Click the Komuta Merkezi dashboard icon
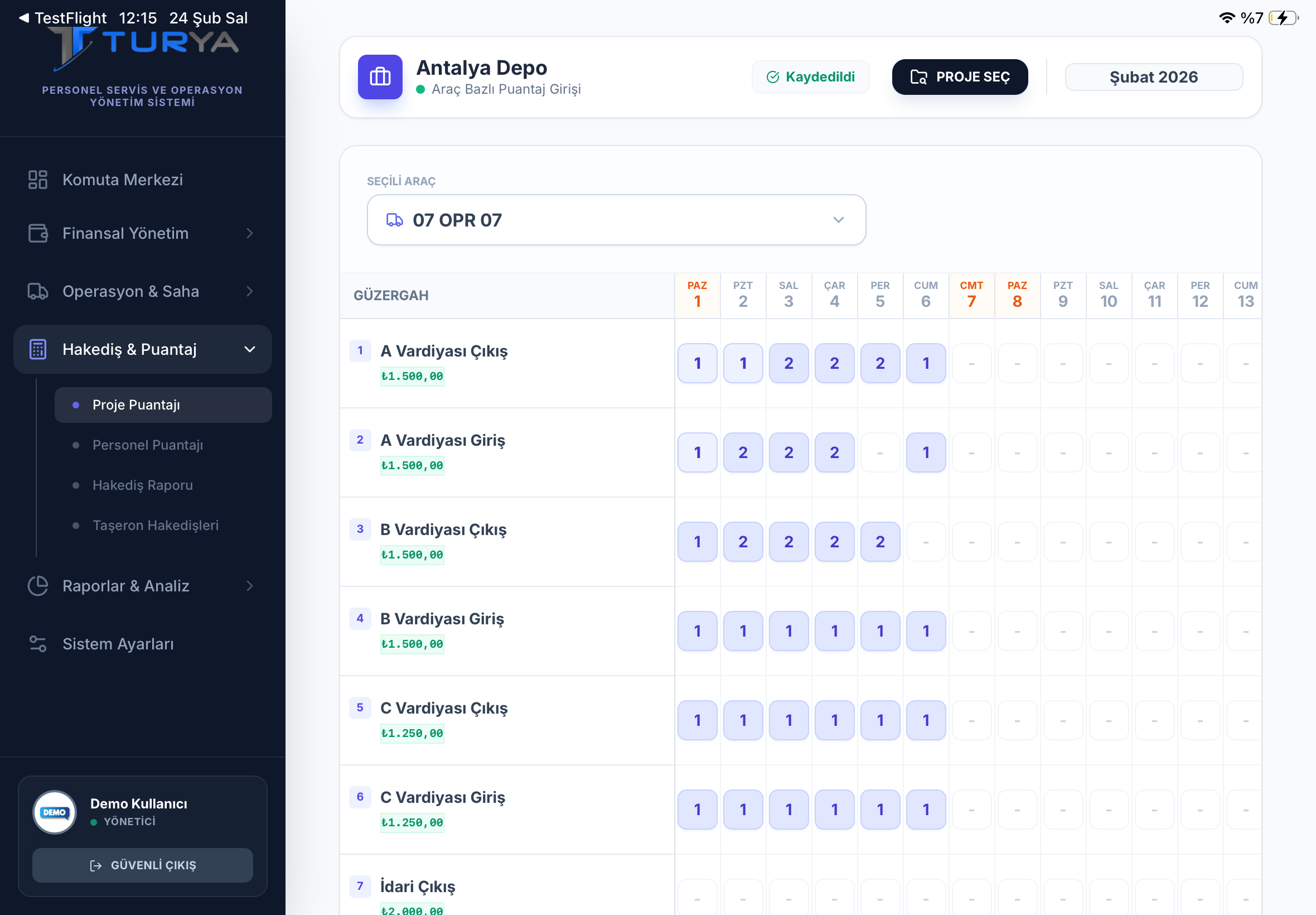The height and width of the screenshot is (915, 1316). point(38,180)
